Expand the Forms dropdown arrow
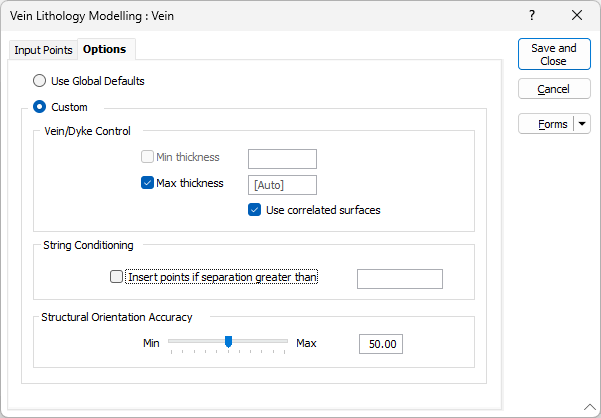Screen dimensions: 601x418 (582, 124)
